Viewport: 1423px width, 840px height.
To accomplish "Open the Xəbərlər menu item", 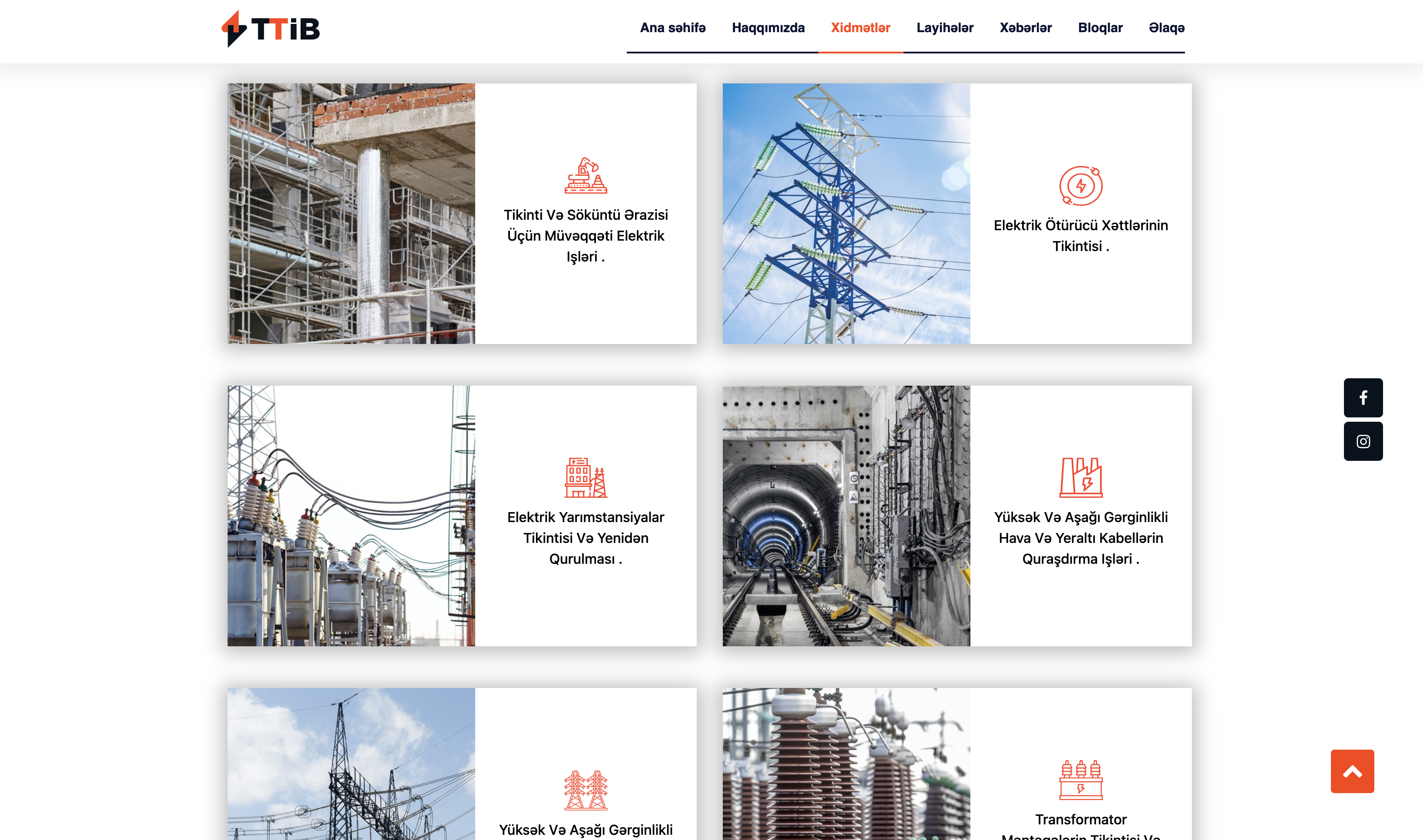I will (x=1025, y=28).
